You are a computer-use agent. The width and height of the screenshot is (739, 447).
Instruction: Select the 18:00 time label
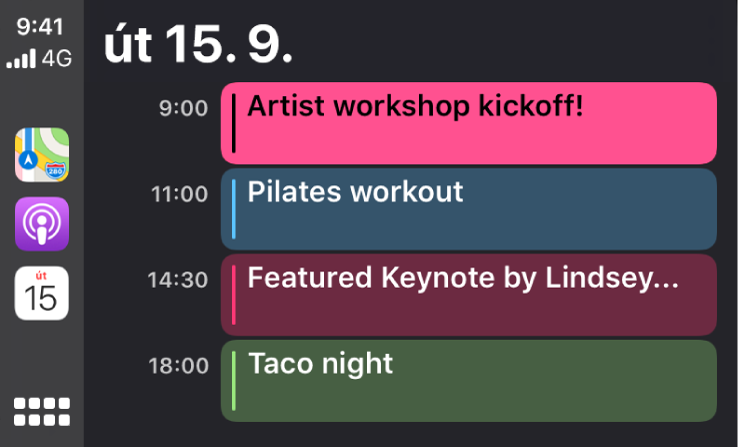179,365
